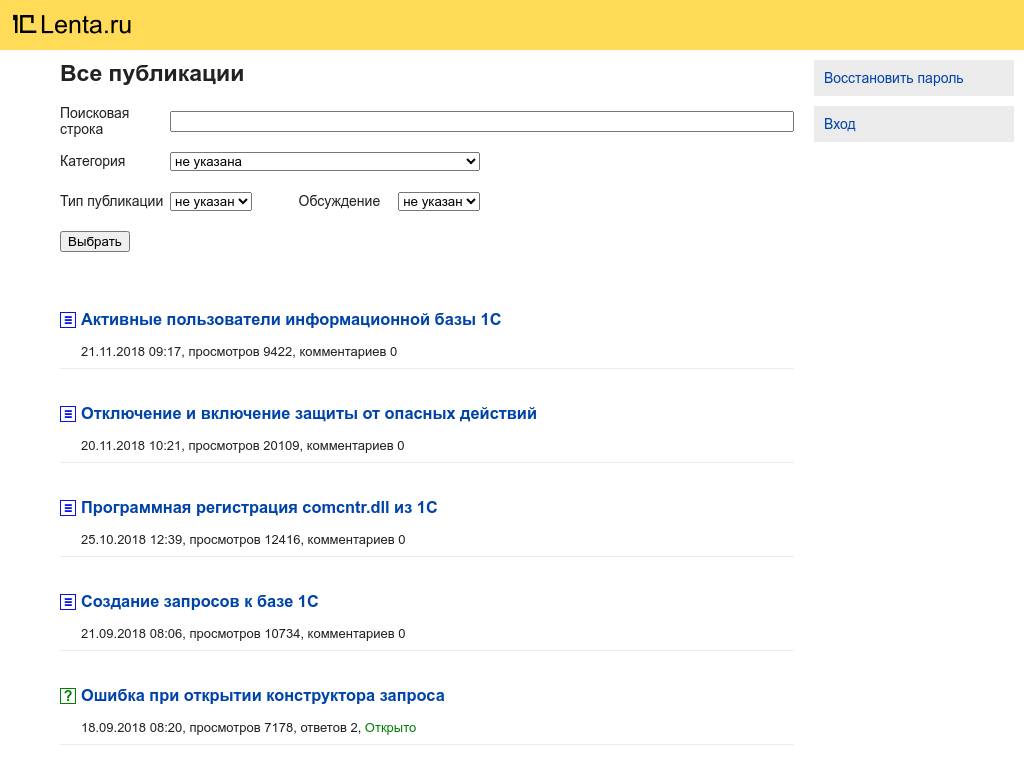This screenshot has height=768, width=1024.
Task: Click the icon beside Программная регистрация comcntr.dll
Action: [x=68, y=507]
